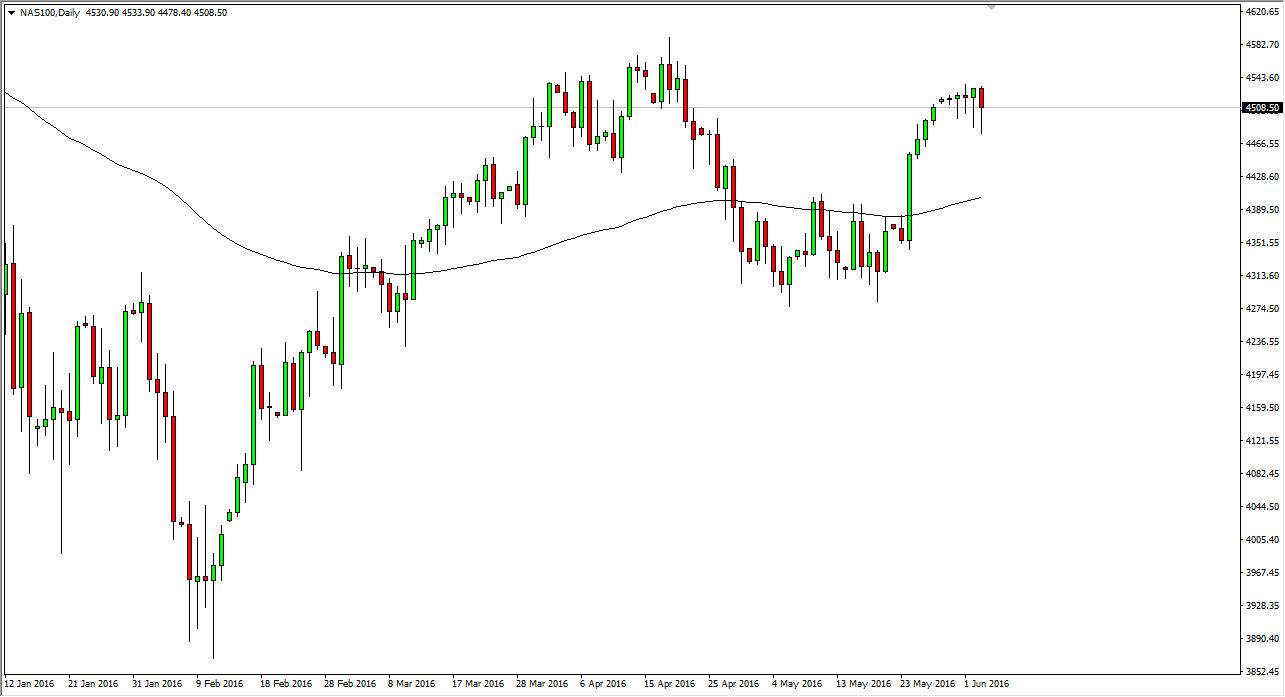Click the highlighted current price label 4508.50 on axis
Screen dimensions: 1285x697
[1261, 108]
